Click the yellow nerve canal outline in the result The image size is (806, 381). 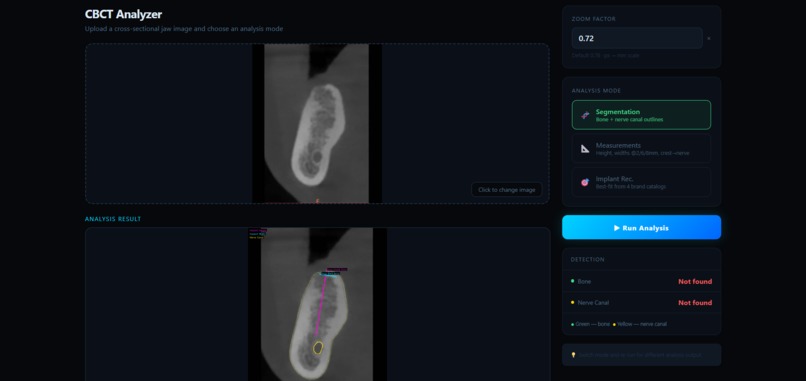(x=319, y=348)
